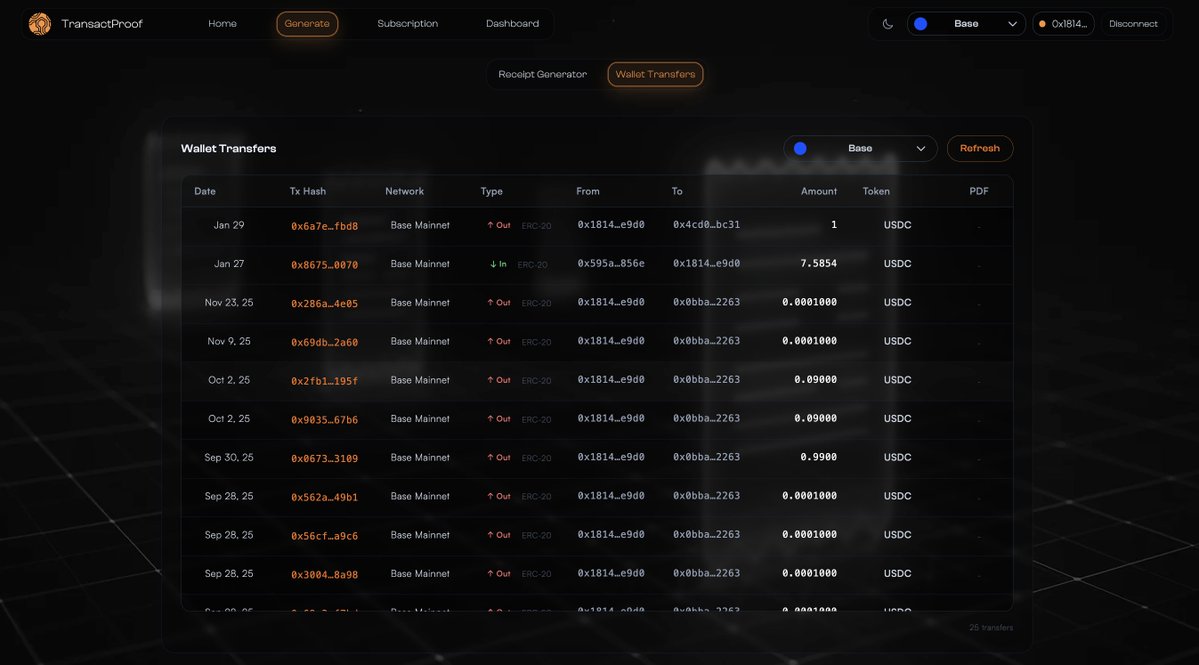Go to the Home page
The image size is (1199, 665).
(x=223, y=24)
